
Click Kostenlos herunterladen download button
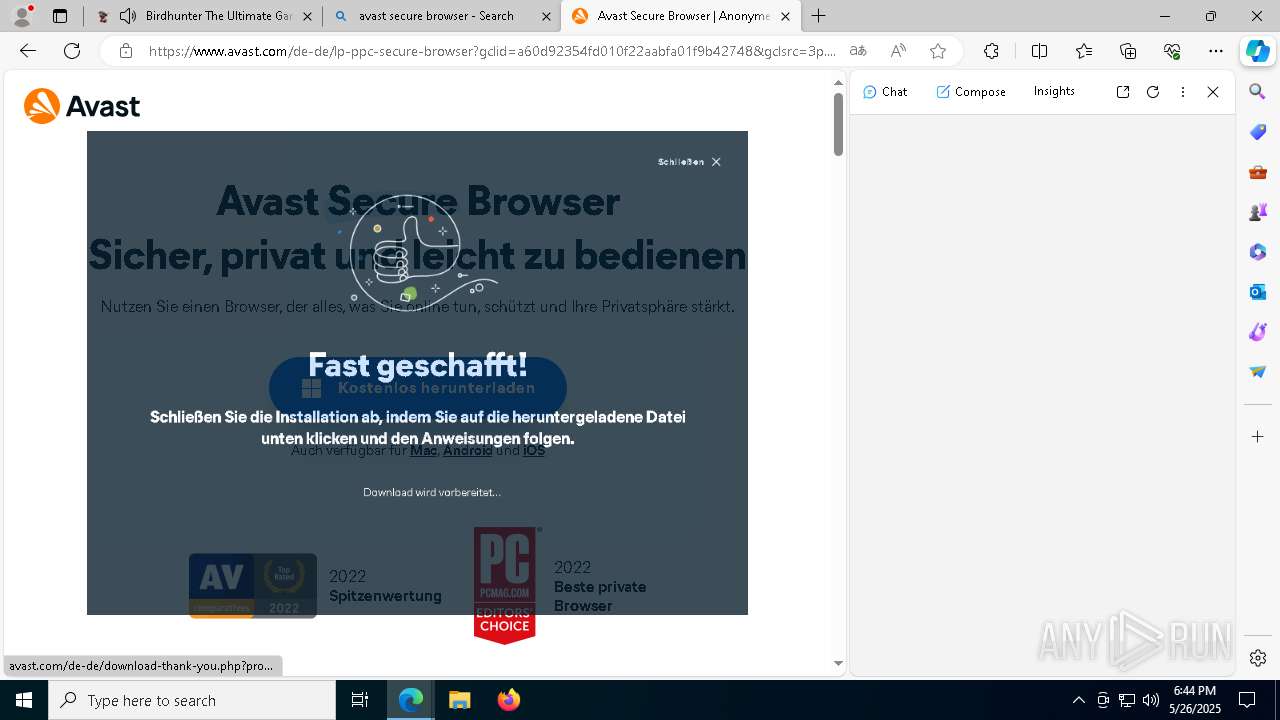pyautogui.click(x=418, y=387)
